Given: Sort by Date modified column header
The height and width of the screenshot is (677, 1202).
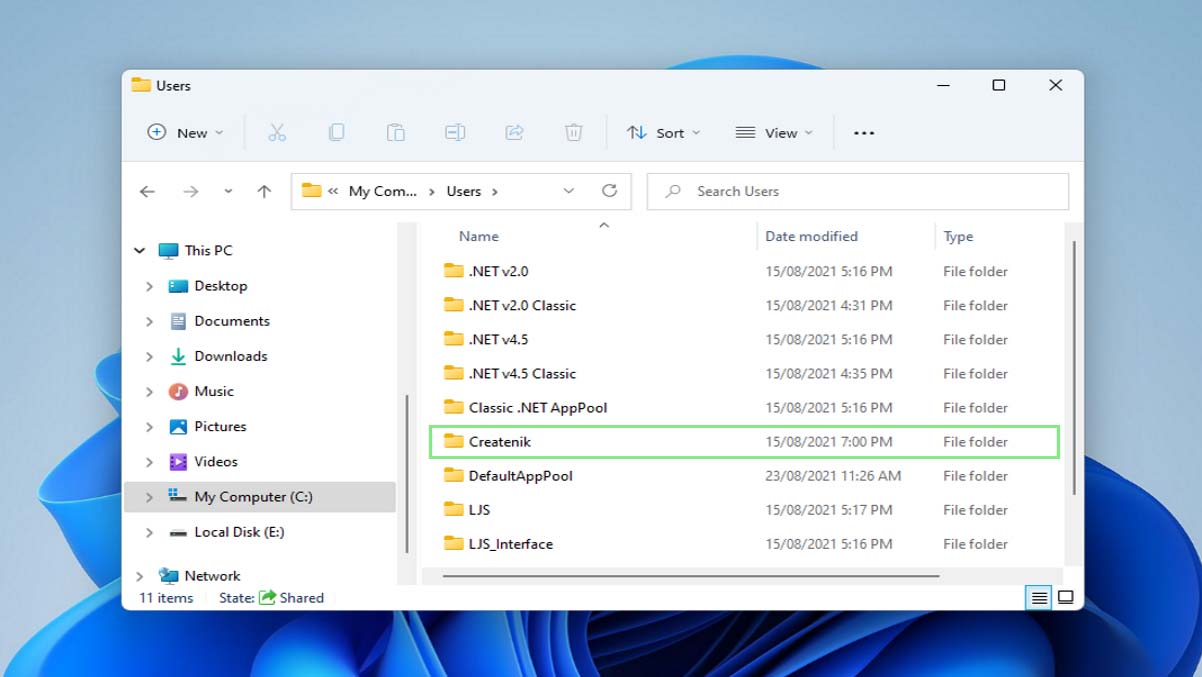Looking at the screenshot, I should click(811, 236).
